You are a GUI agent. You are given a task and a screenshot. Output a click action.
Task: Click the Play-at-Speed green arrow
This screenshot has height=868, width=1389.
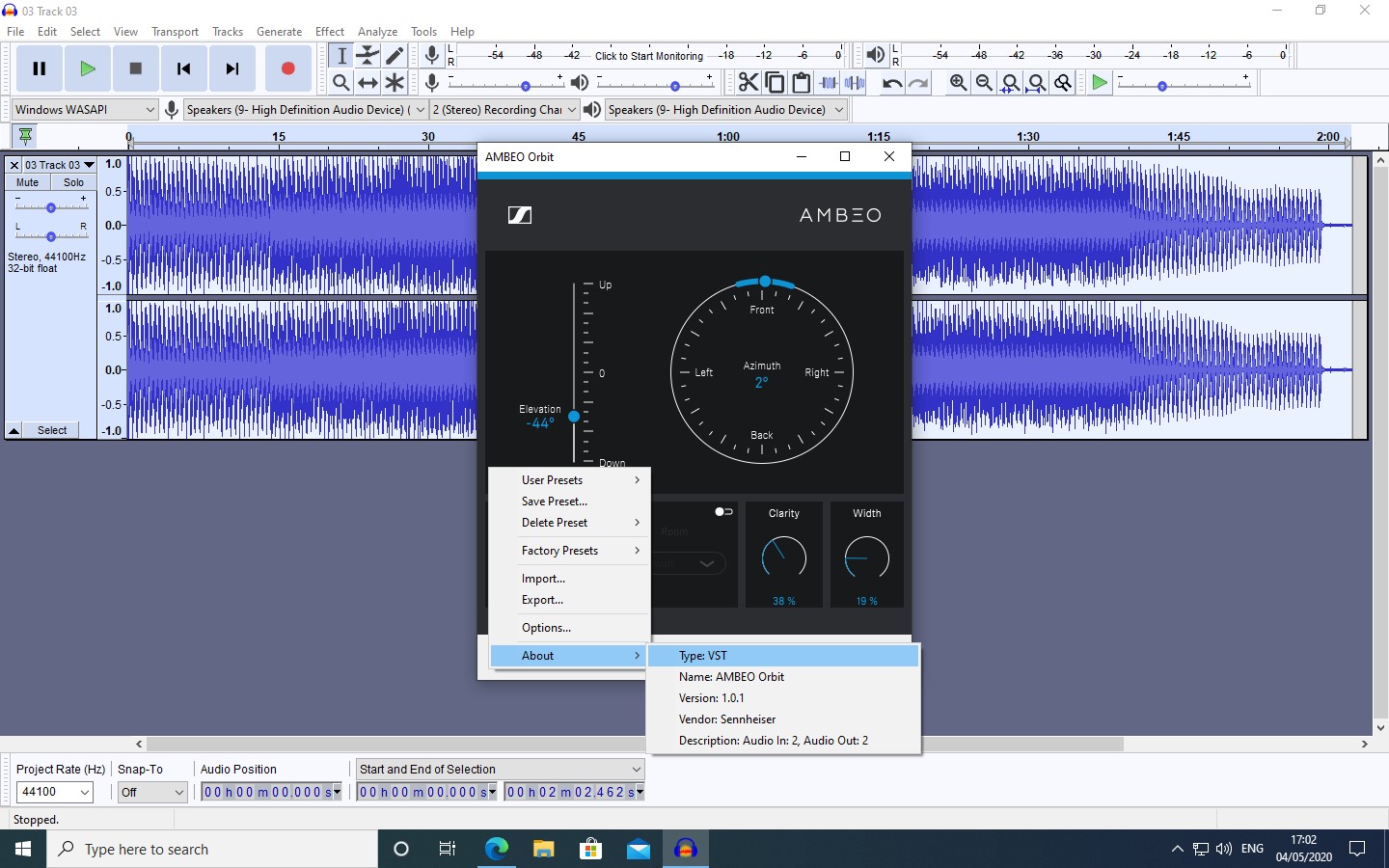[1100, 83]
